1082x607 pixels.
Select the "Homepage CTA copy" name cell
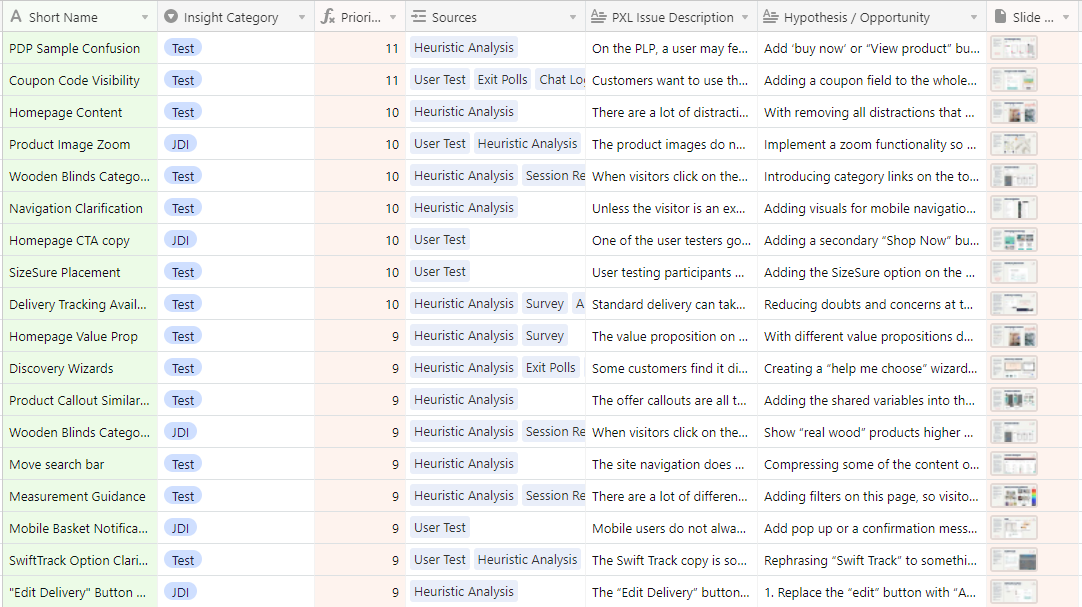tap(80, 240)
